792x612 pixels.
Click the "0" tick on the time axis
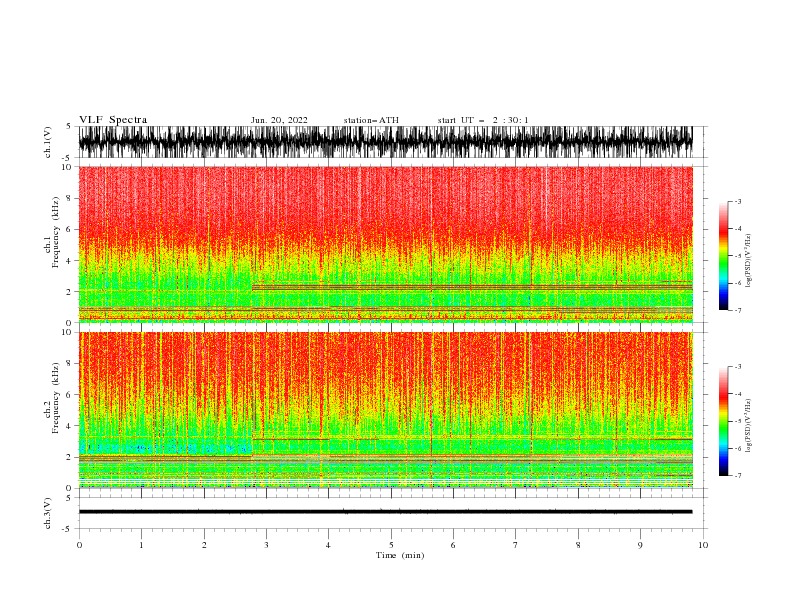[79, 545]
